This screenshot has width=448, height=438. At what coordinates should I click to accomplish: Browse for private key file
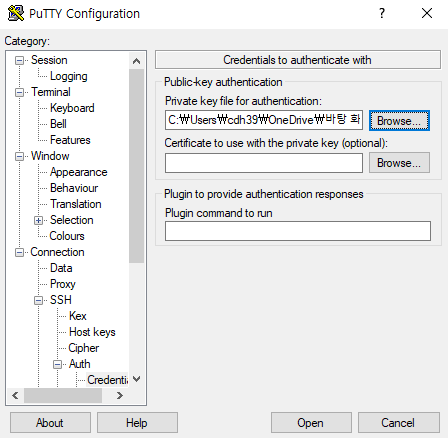pyautogui.click(x=399, y=121)
